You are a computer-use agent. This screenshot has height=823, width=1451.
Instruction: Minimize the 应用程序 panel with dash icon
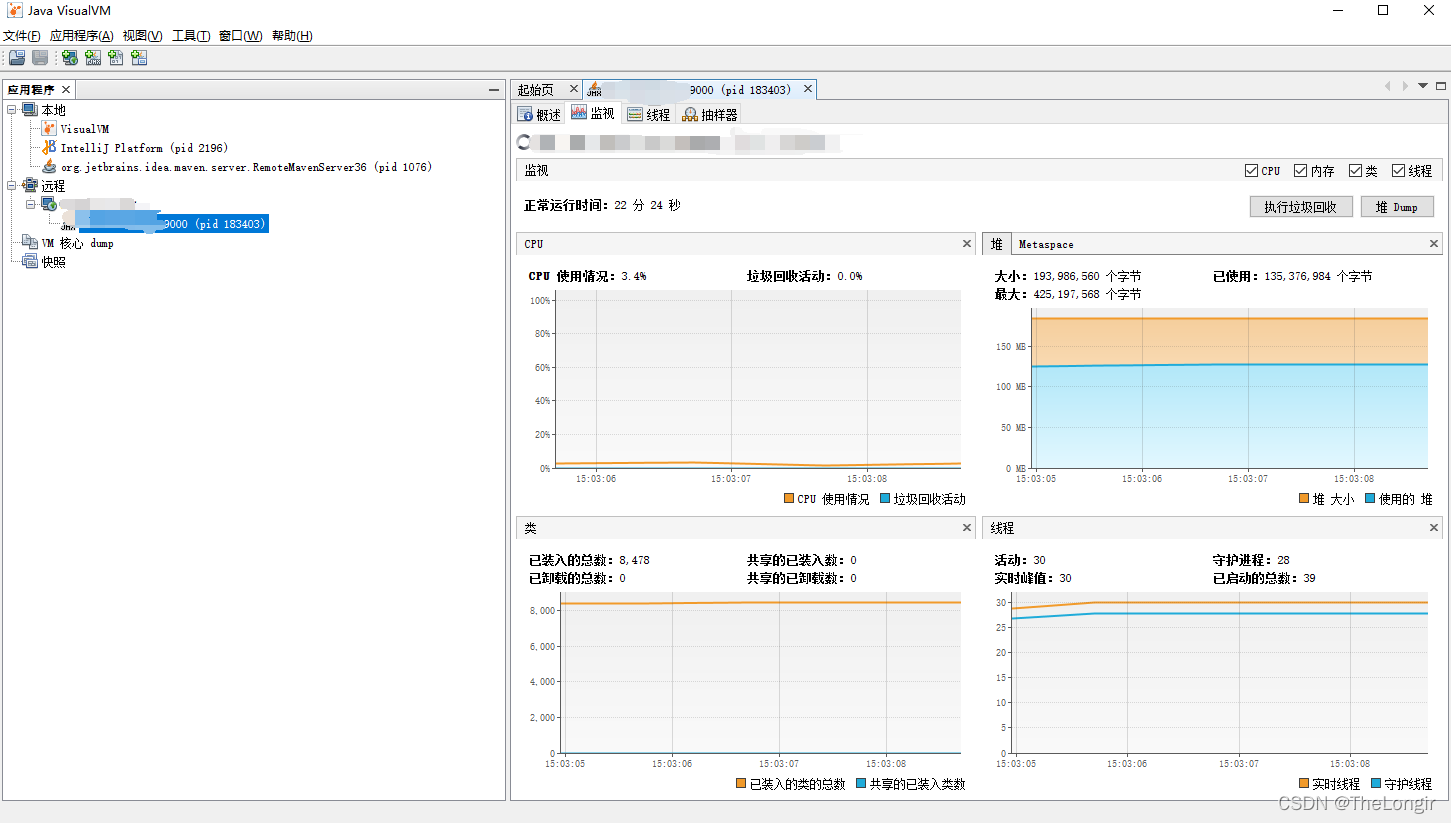point(494,90)
